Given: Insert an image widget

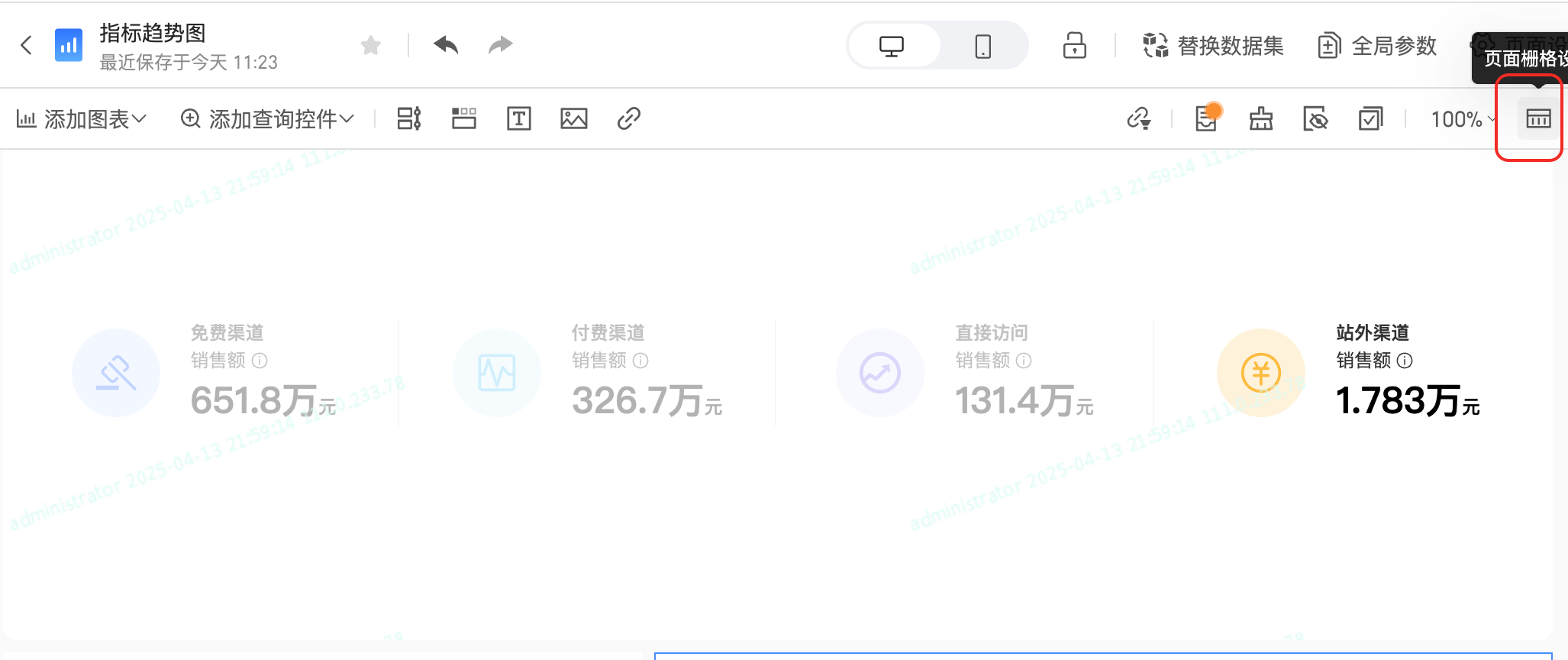Looking at the screenshot, I should (x=574, y=119).
